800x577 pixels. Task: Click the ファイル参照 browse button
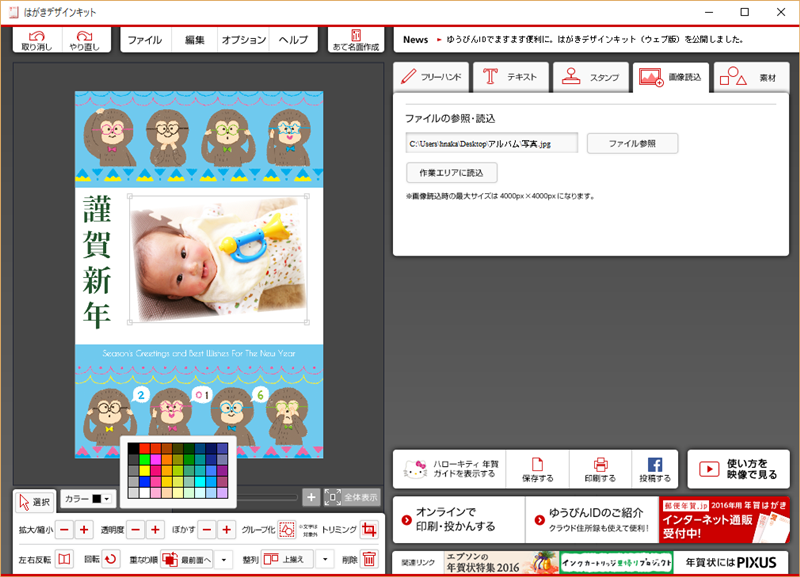coord(632,144)
